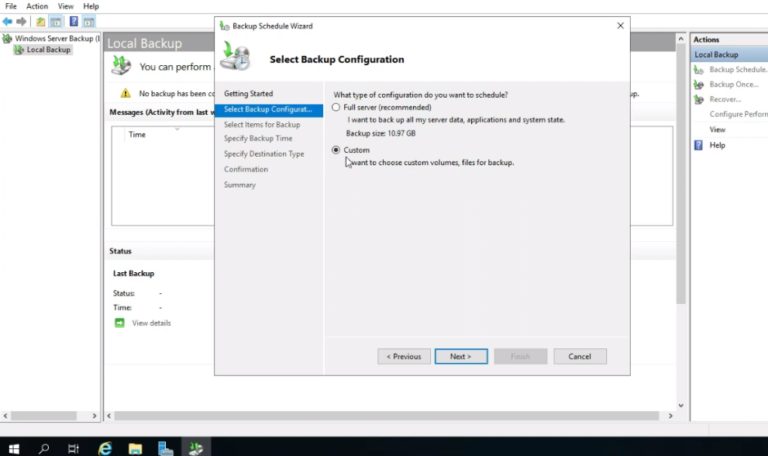Screen dimensions: 768x456
Task: Select the Custom configuration radio button
Action: tap(336, 150)
